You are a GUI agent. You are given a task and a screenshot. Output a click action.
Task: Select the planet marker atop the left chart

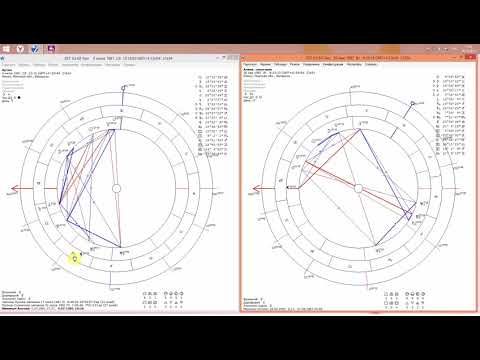124,88
